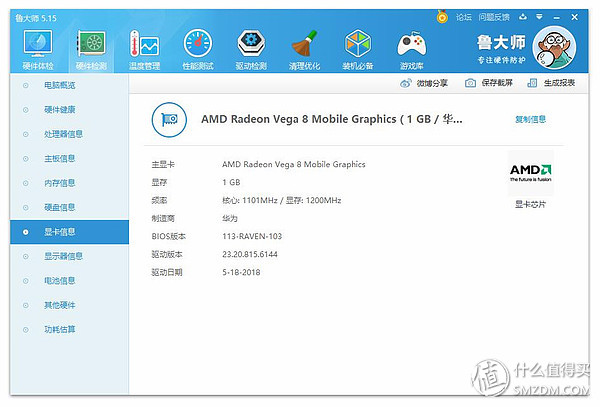Click the AMD Radeon Vega 8 header title
The height and width of the screenshot is (407, 600).
(332, 119)
